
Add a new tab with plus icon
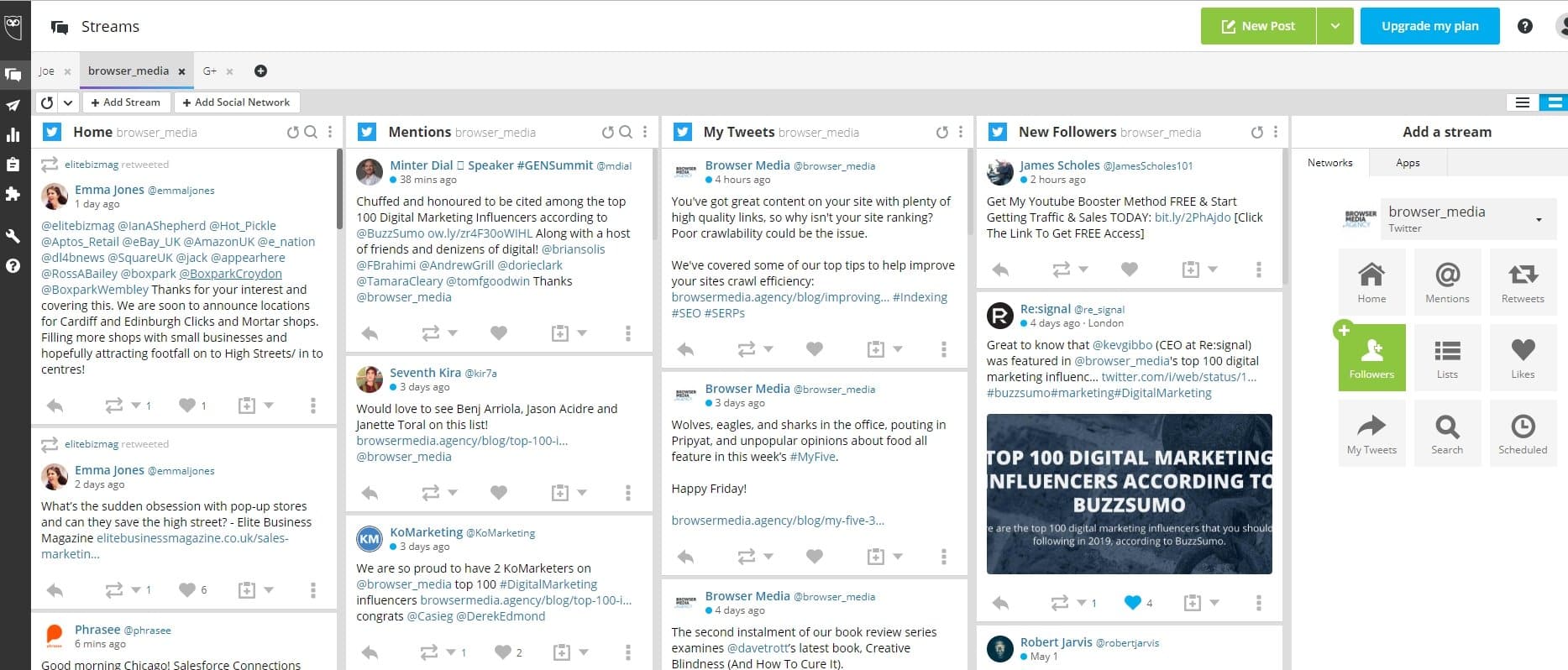[260, 71]
